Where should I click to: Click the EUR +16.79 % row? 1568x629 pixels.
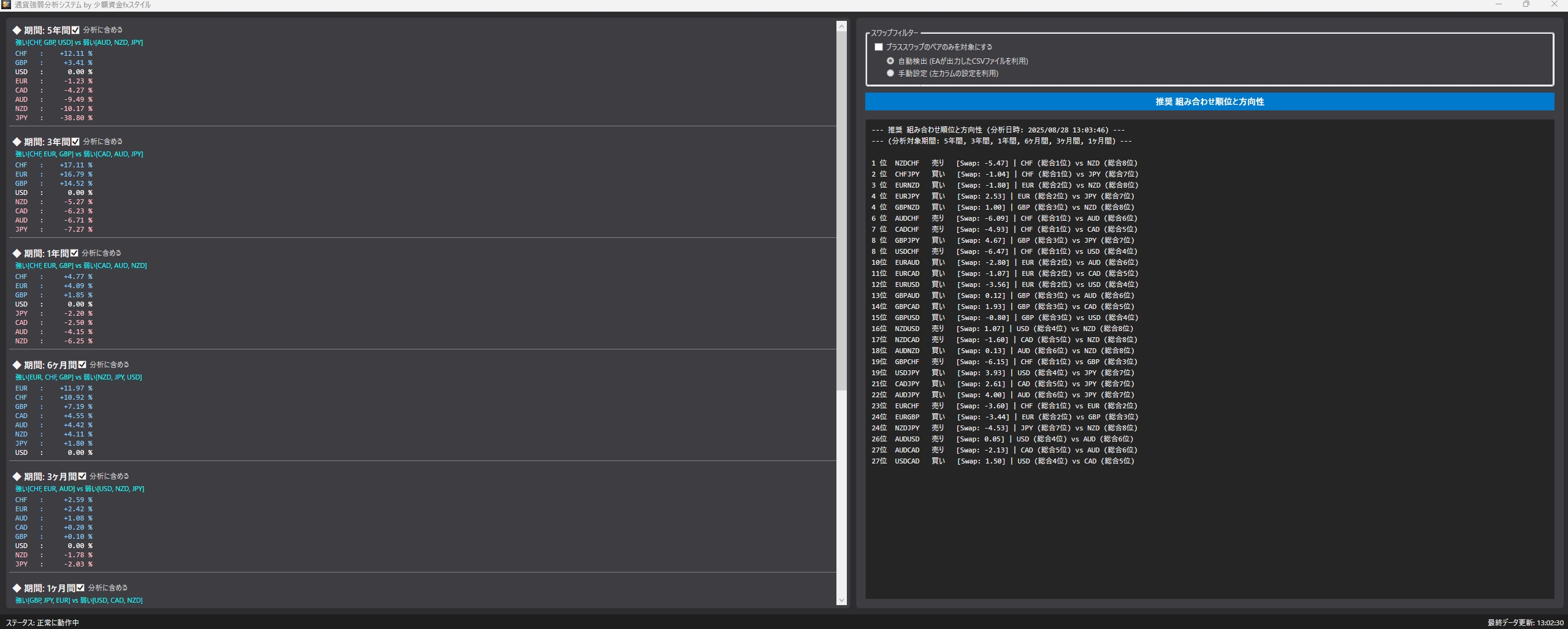click(54, 174)
